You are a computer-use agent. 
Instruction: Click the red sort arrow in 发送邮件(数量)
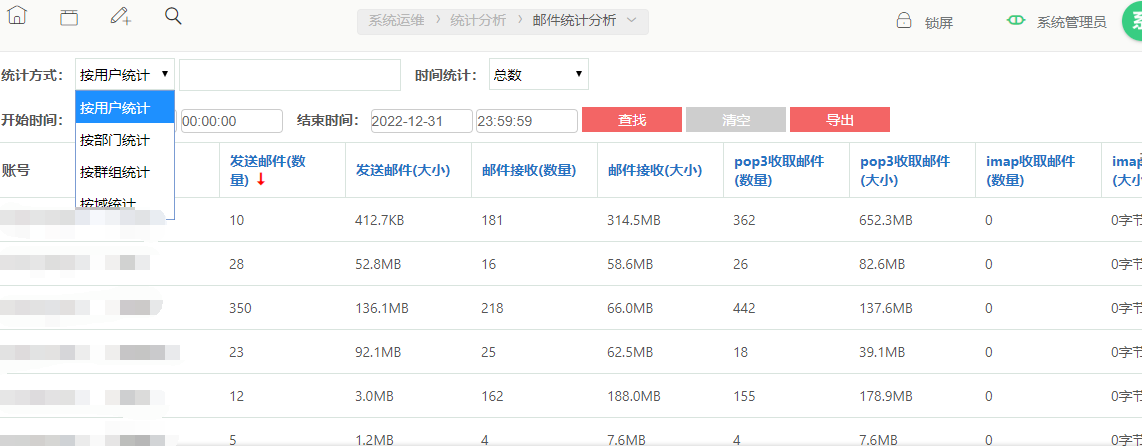(x=261, y=180)
